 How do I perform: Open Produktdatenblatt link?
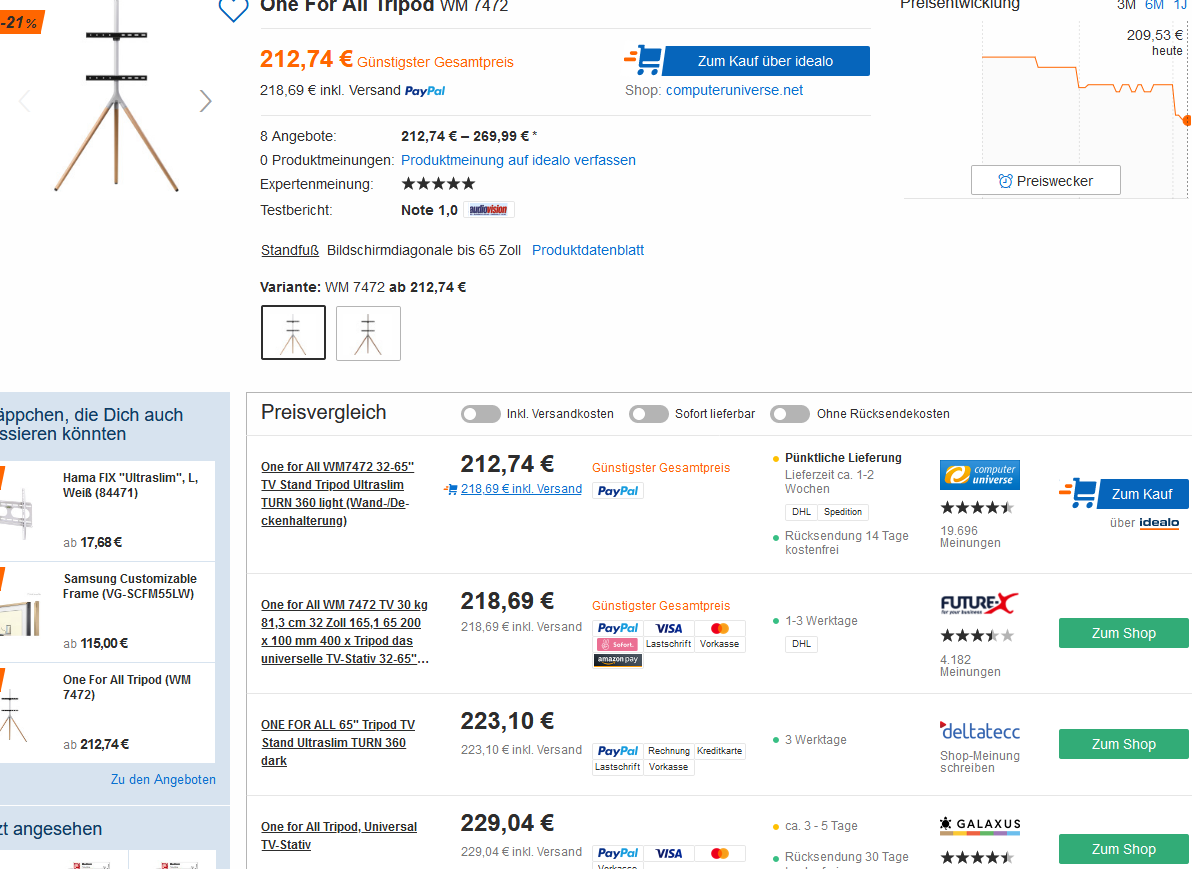(588, 250)
